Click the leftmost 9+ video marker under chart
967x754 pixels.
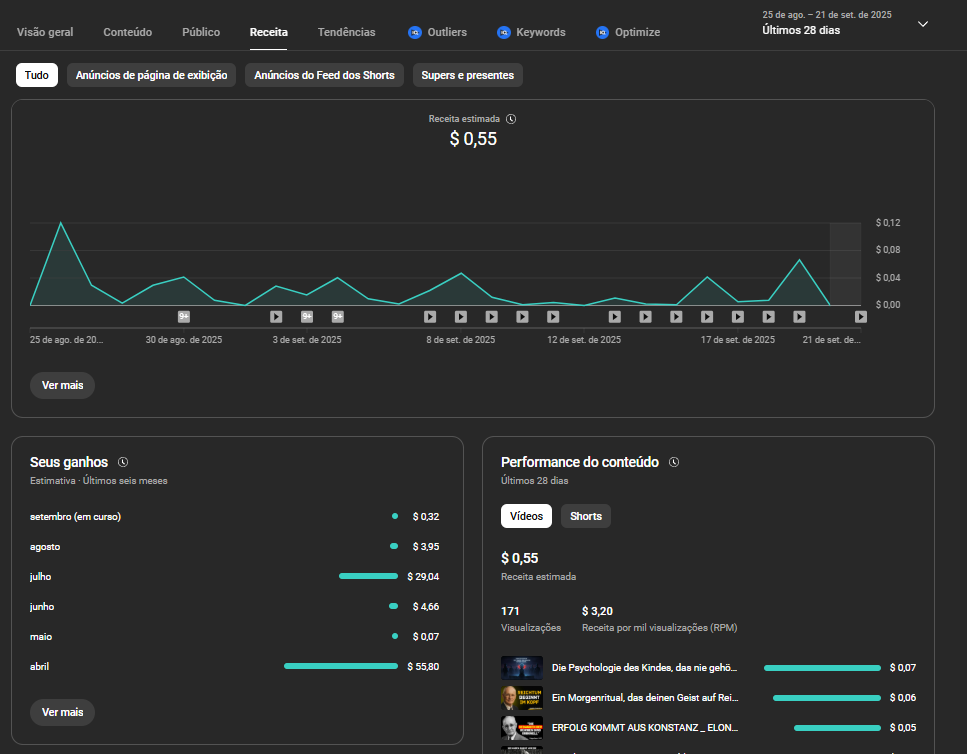click(x=184, y=317)
